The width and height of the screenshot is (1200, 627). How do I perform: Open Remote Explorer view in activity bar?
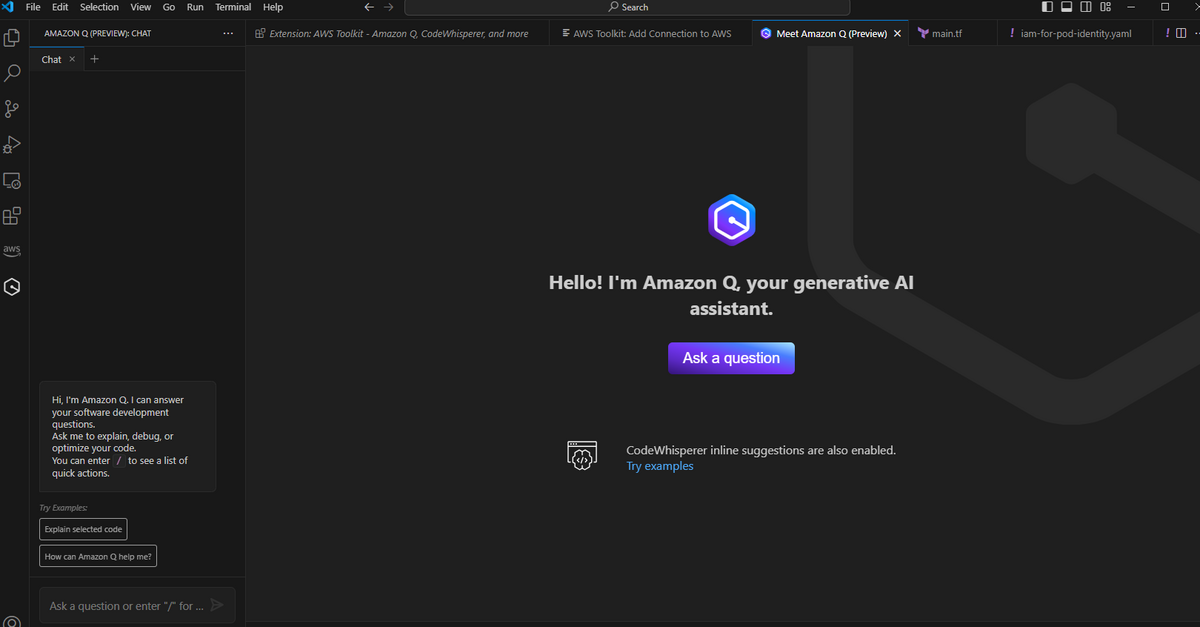(x=12, y=181)
